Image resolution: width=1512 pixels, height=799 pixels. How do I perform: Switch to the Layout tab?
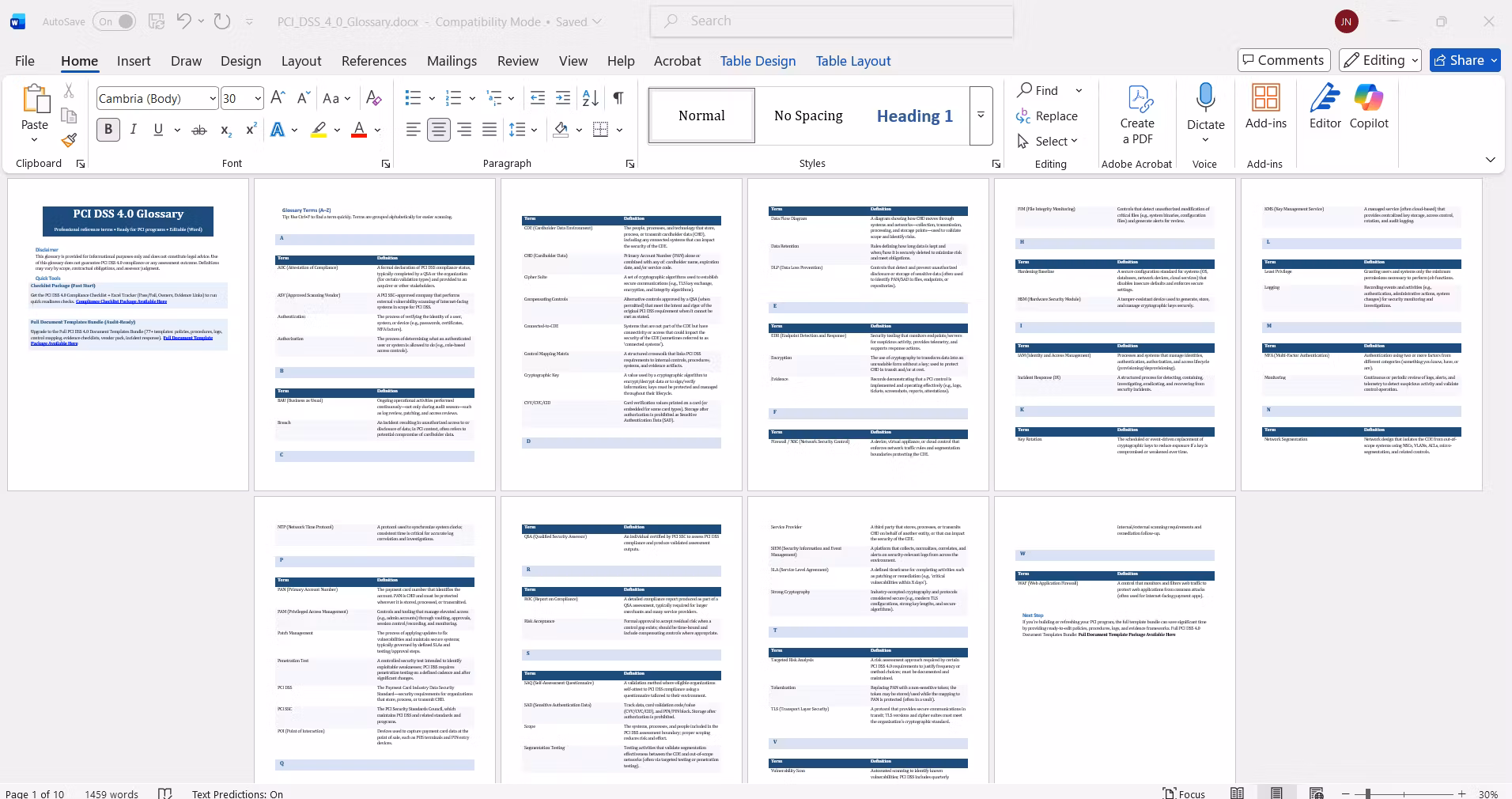tap(301, 61)
